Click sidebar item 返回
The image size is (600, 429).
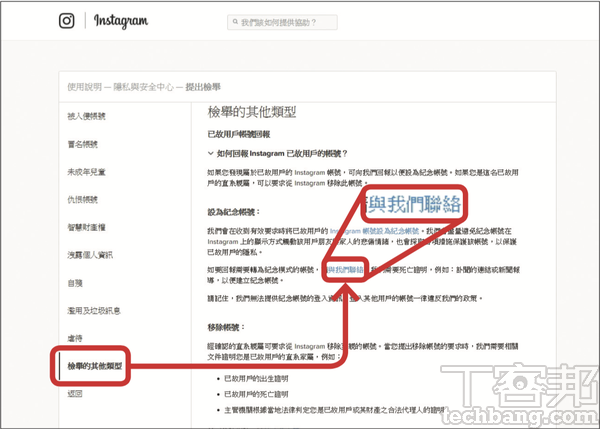coord(75,393)
